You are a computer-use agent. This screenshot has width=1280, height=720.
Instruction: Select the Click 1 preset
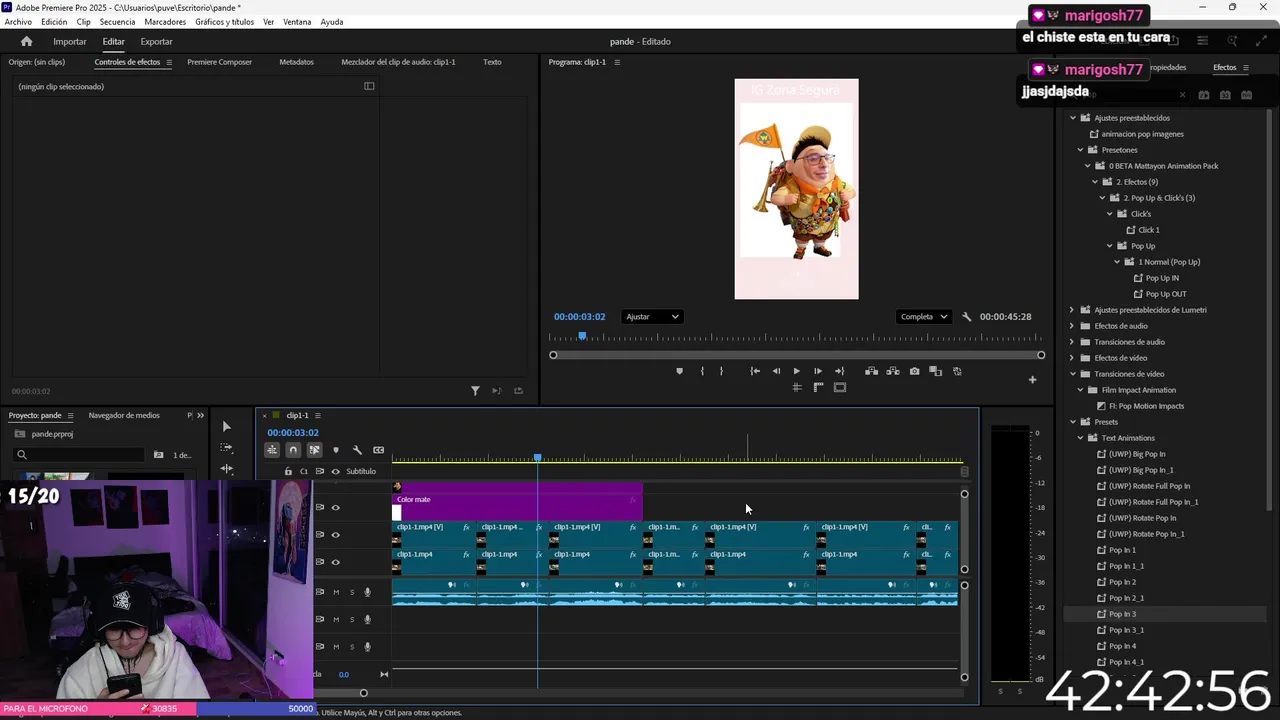pos(1149,230)
